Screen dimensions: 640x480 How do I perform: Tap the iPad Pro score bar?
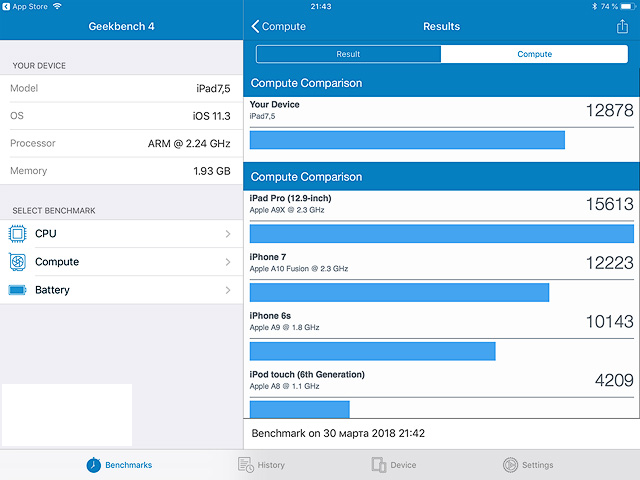(442, 234)
